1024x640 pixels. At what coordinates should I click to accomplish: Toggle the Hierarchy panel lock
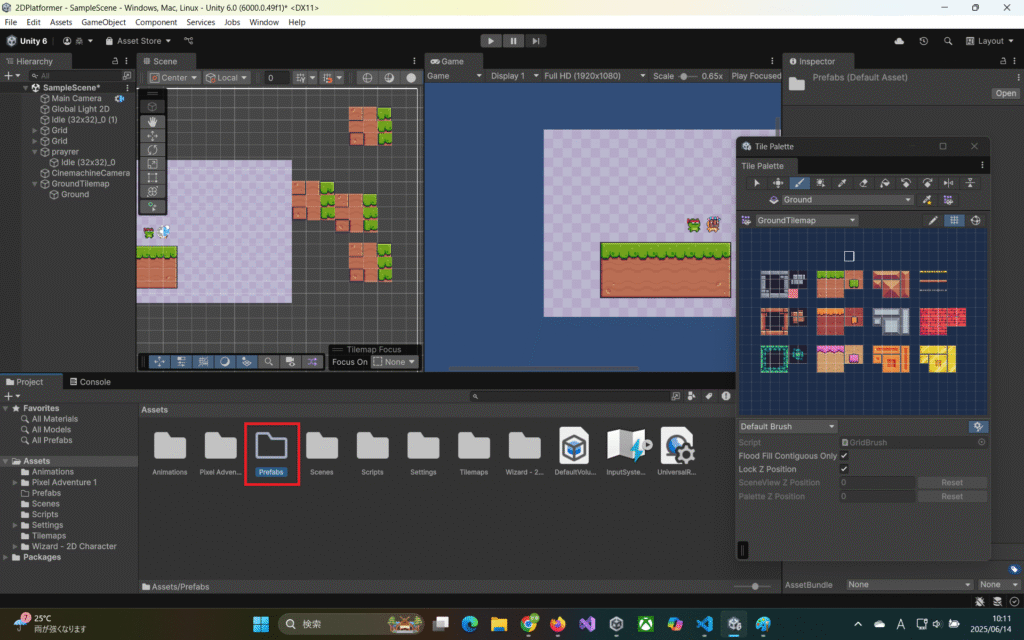coord(115,61)
